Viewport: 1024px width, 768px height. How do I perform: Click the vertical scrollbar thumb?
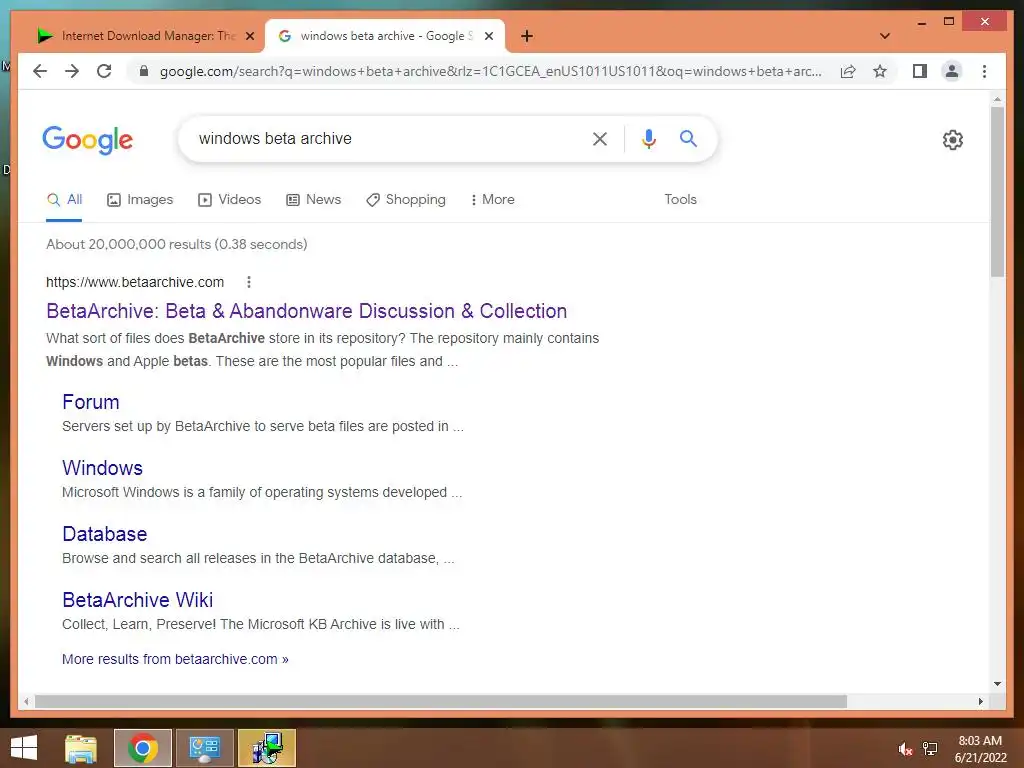(997, 191)
